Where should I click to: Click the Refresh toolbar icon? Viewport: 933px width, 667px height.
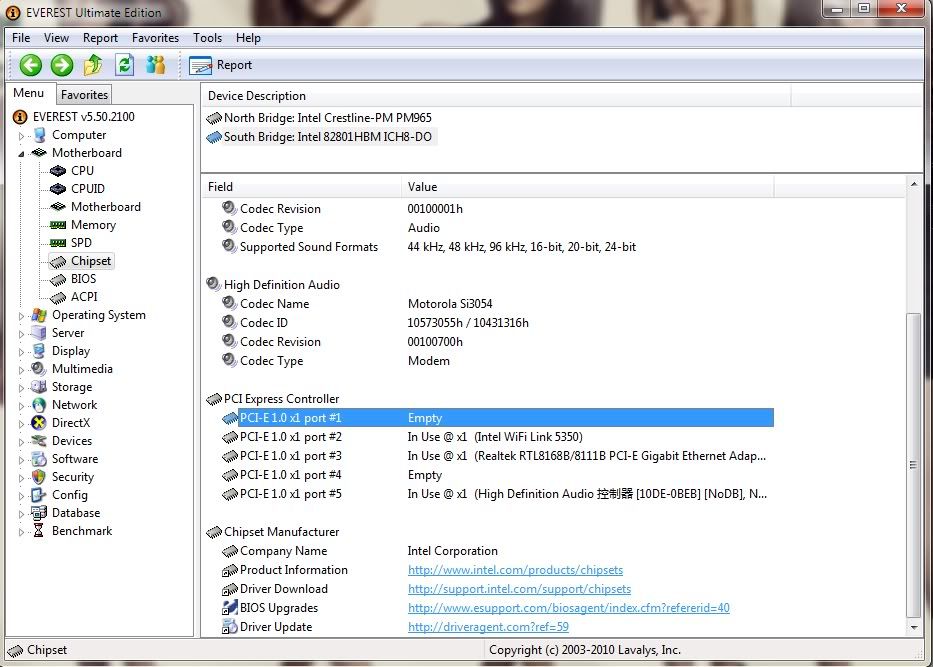pyautogui.click(x=124, y=64)
